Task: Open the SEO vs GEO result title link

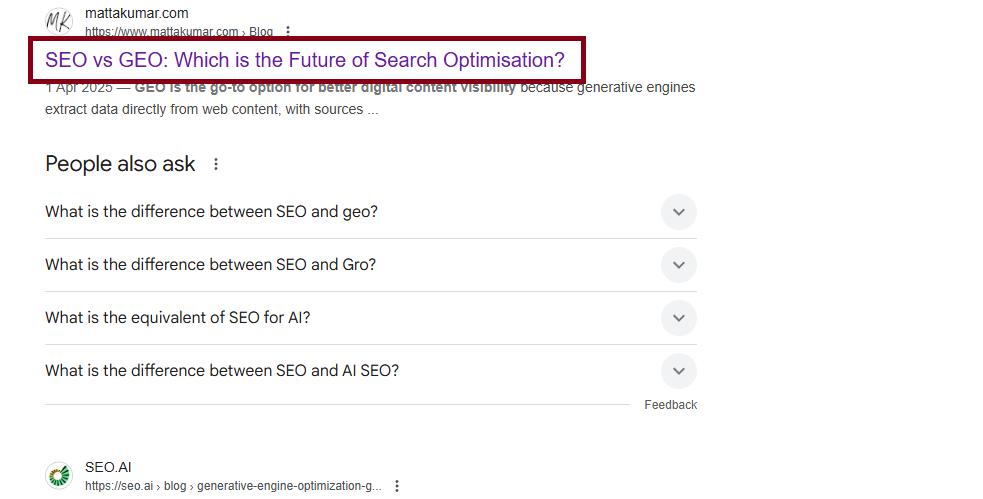Action: point(305,60)
